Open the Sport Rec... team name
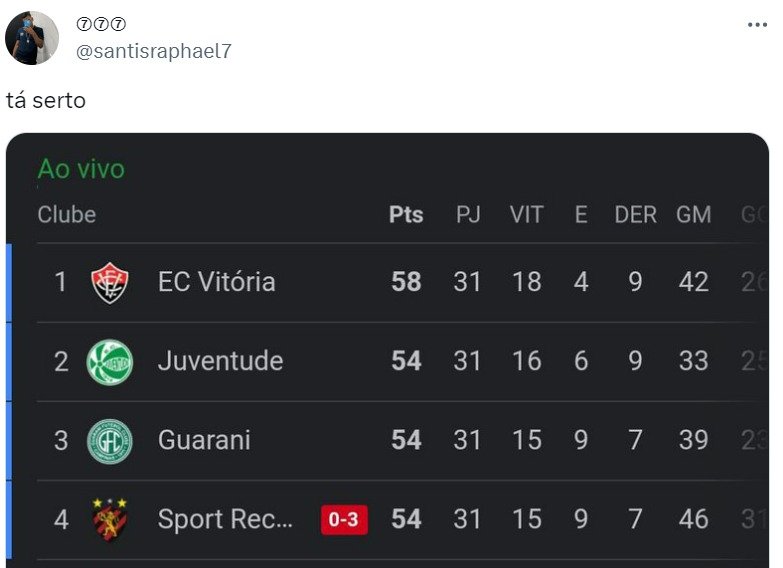Screen dimensions: 783x568 225,519
